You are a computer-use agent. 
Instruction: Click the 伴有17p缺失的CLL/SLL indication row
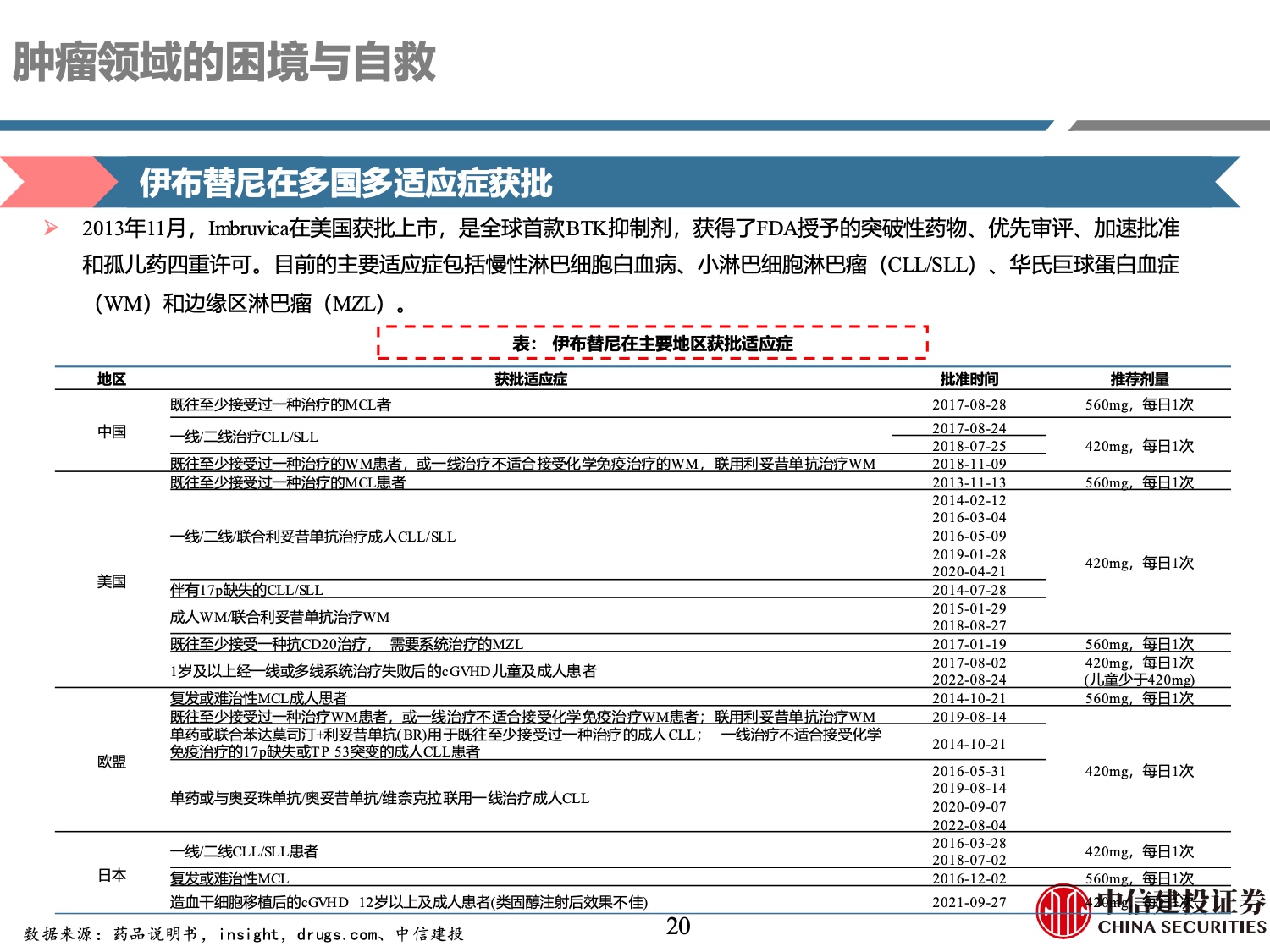click(x=246, y=590)
